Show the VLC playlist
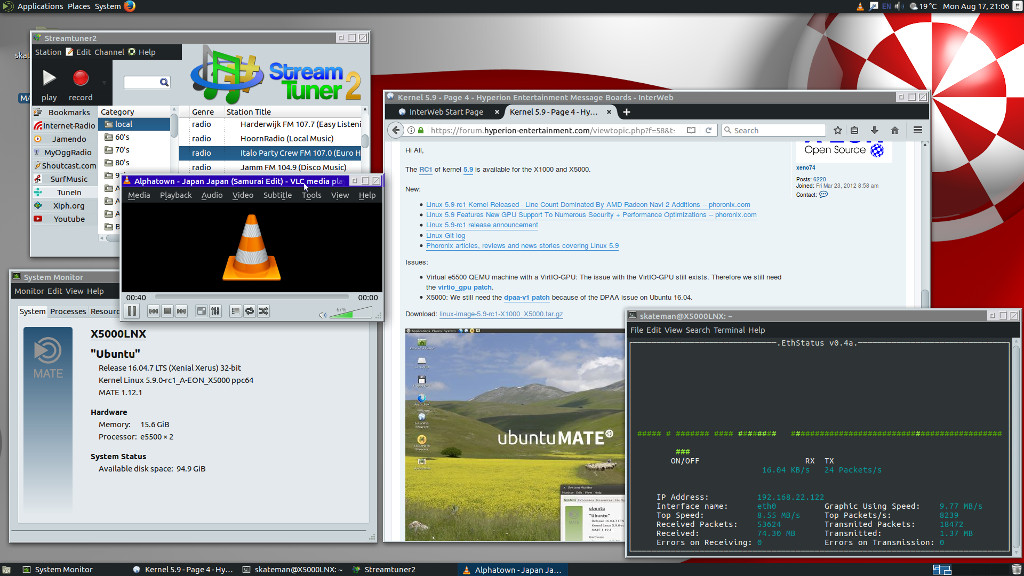This screenshot has height=576, width=1024. [235, 312]
